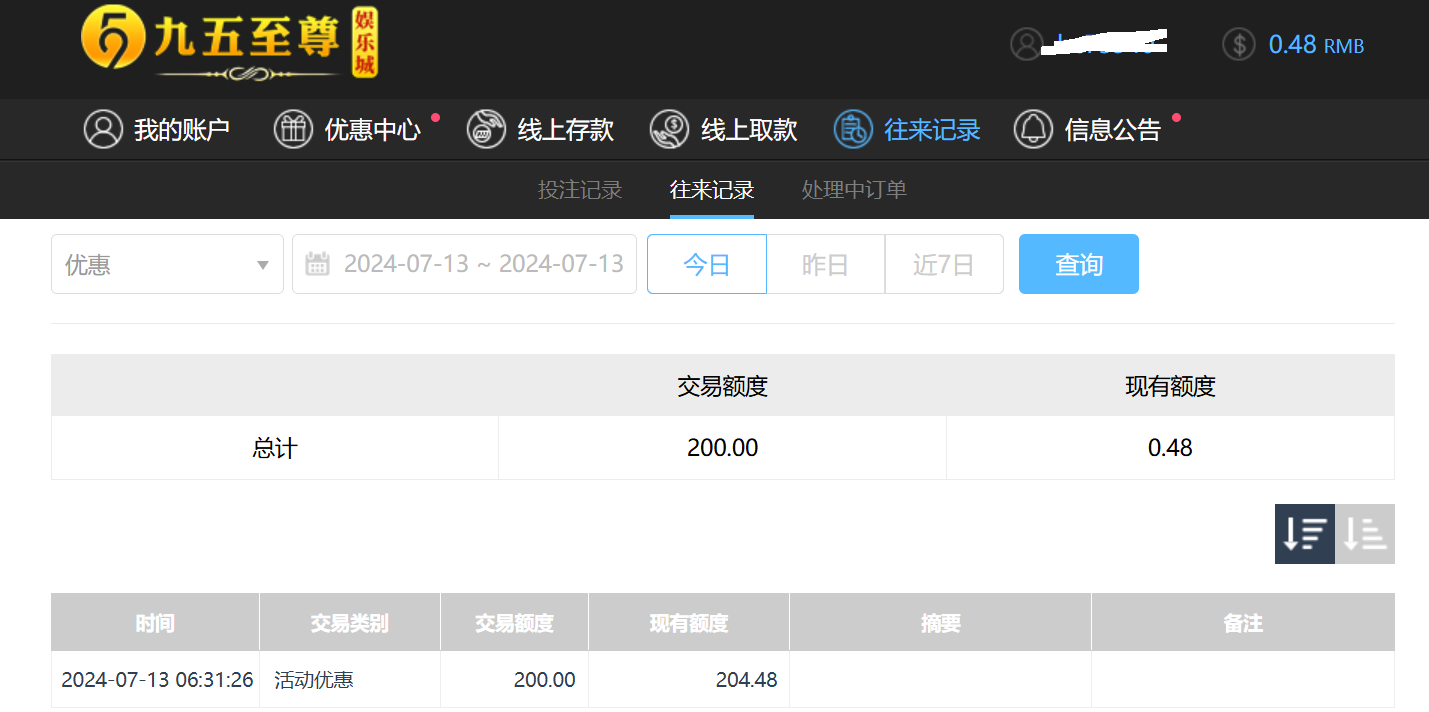The height and width of the screenshot is (712, 1429).
Task: Switch to the 处理中订单 tab
Action: coord(854,190)
